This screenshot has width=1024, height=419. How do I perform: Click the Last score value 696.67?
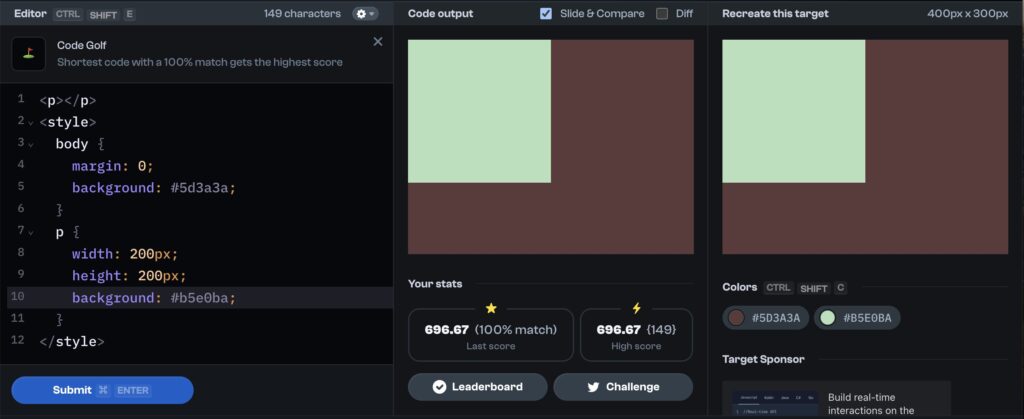point(447,330)
